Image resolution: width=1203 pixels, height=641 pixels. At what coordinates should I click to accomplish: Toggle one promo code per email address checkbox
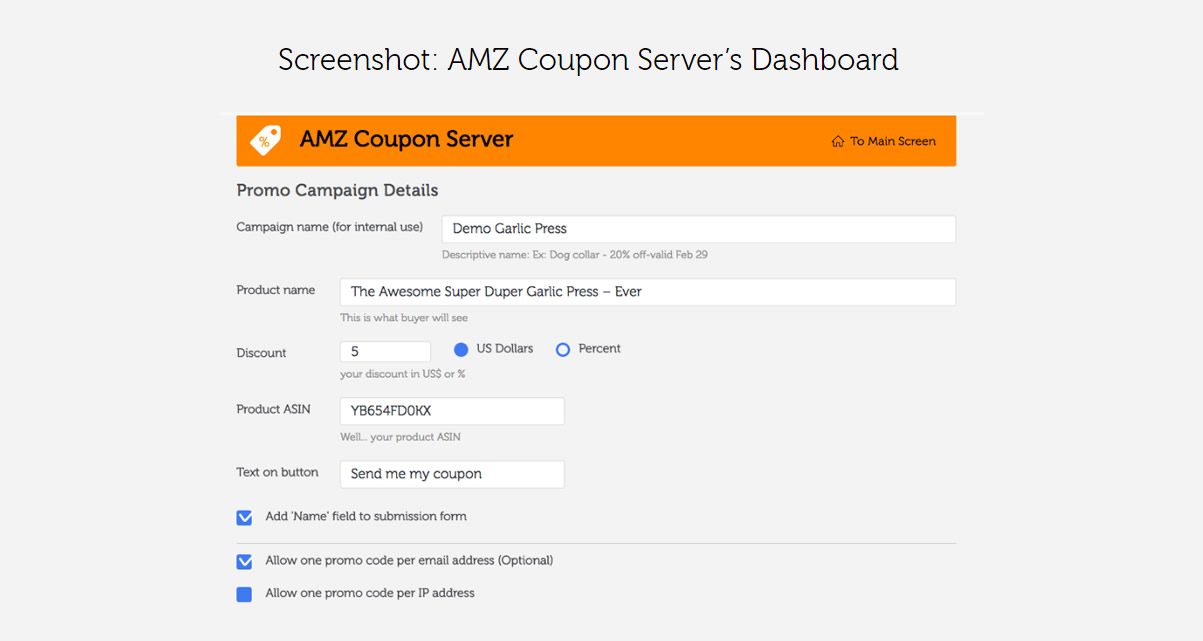click(244, 562)
